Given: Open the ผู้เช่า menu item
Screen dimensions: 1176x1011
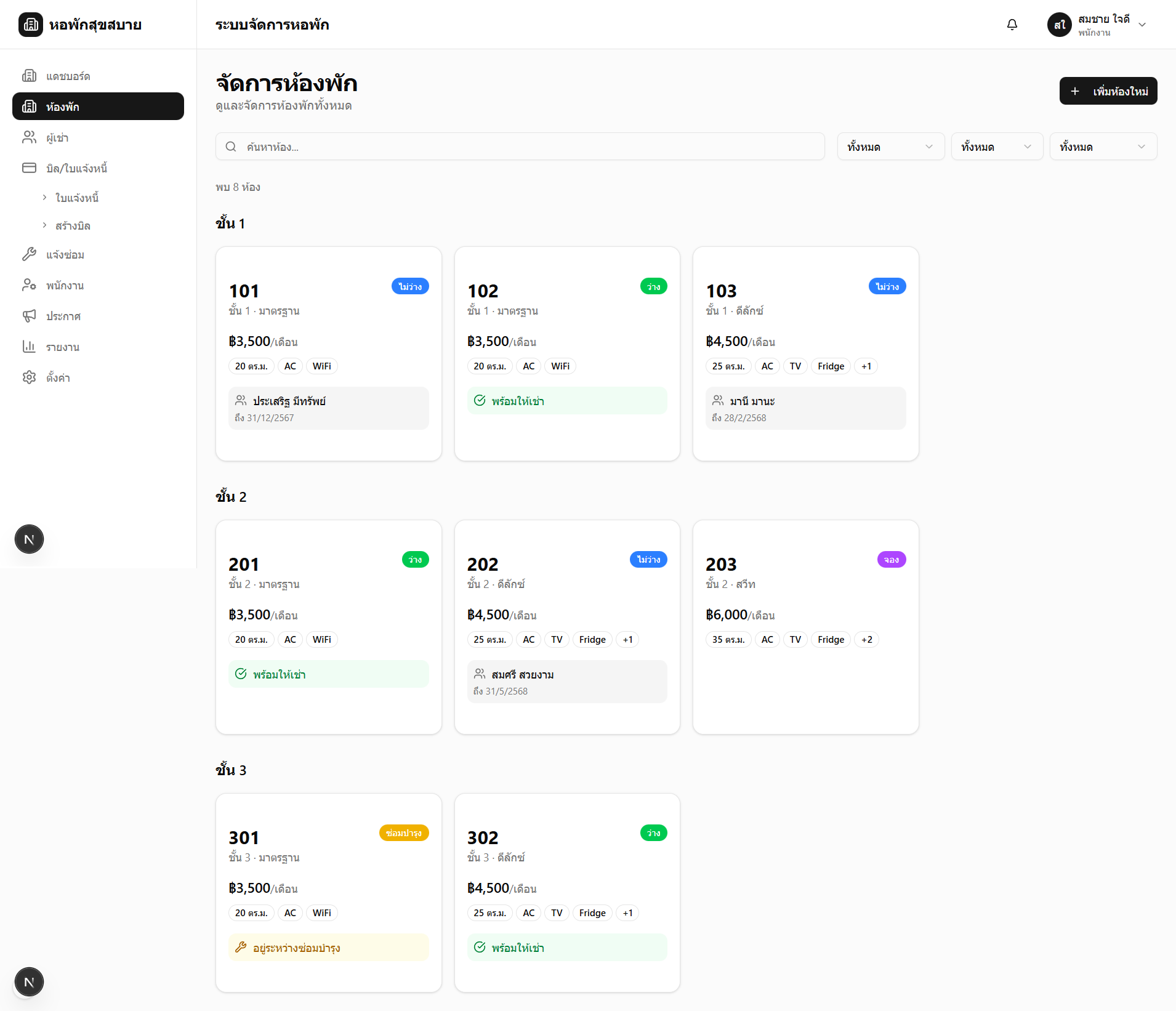Looking at the screenshot, I should pos(98,137).
